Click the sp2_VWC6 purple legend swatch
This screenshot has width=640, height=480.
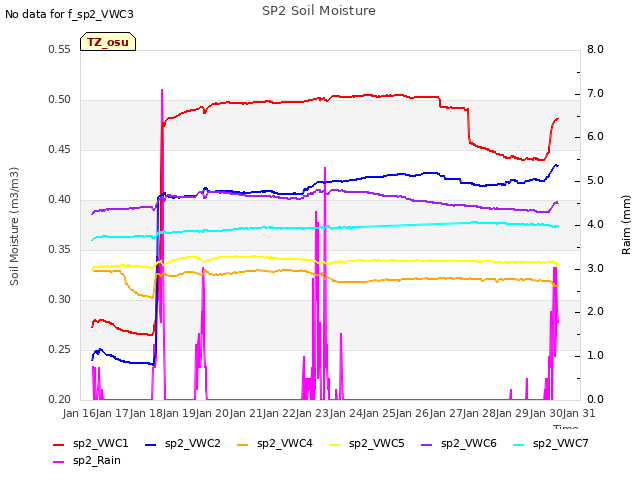pyautogui.click(x=427, y=445)
